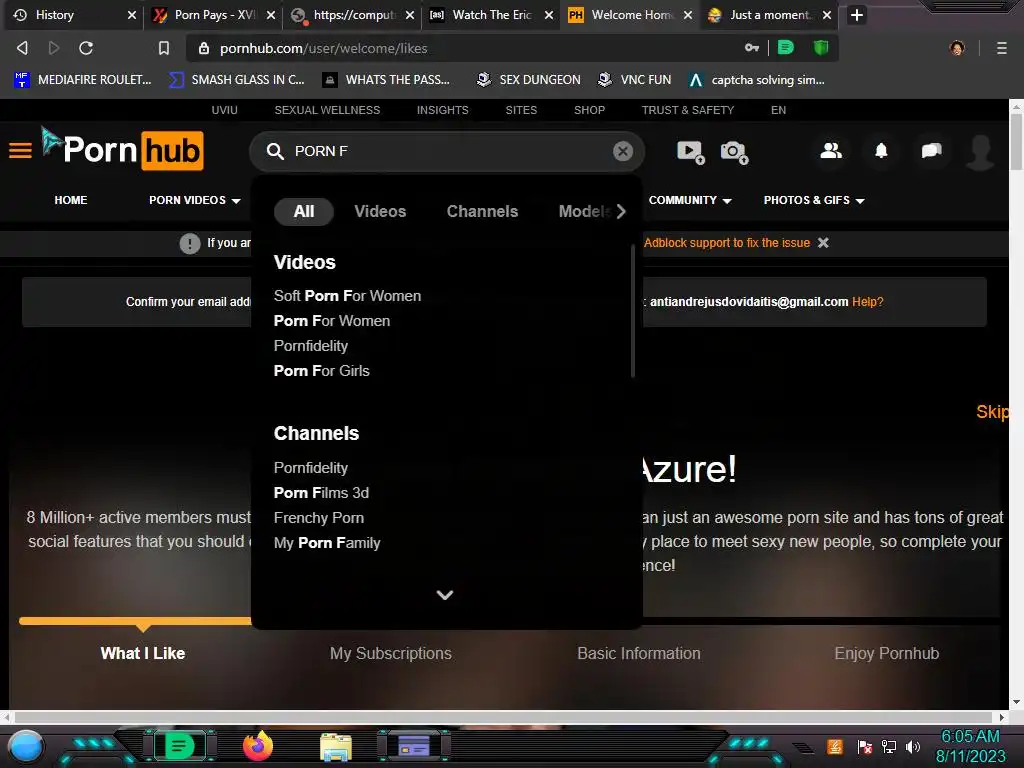Open the SHOP top link
Viewport: 1024px width, 768px height.
click(x=589, y=110)
